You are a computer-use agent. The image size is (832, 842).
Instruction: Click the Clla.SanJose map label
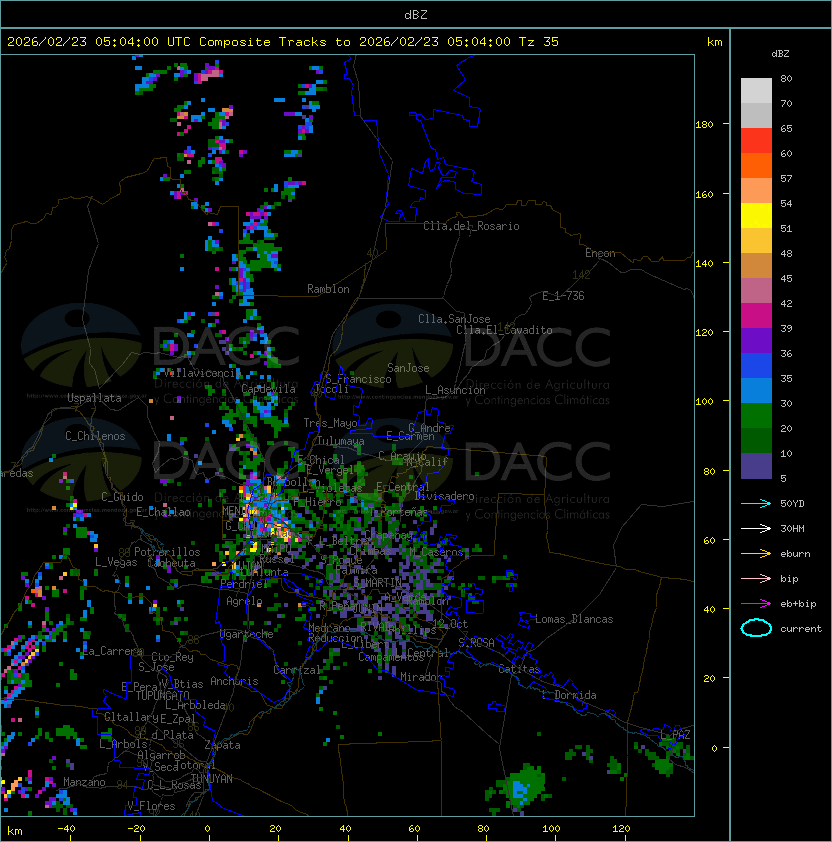pyautogui.click(x=454, y=319)
